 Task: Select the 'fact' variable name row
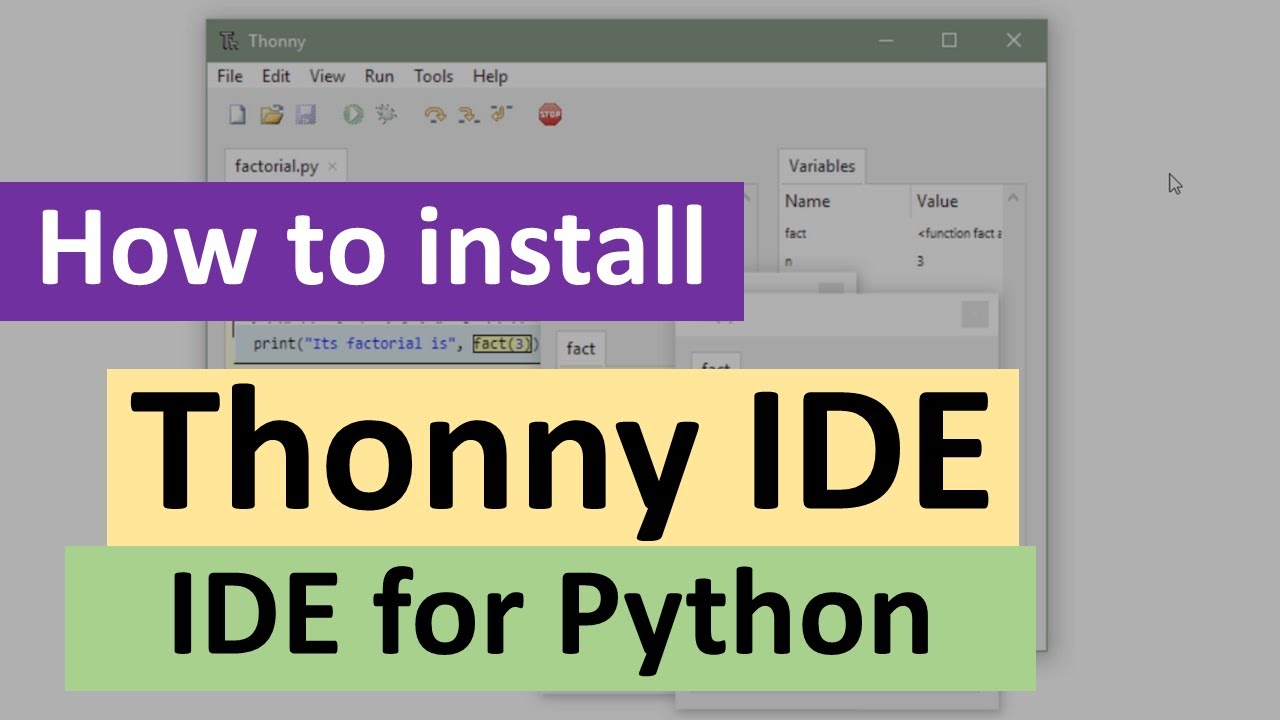coord(796,233)
